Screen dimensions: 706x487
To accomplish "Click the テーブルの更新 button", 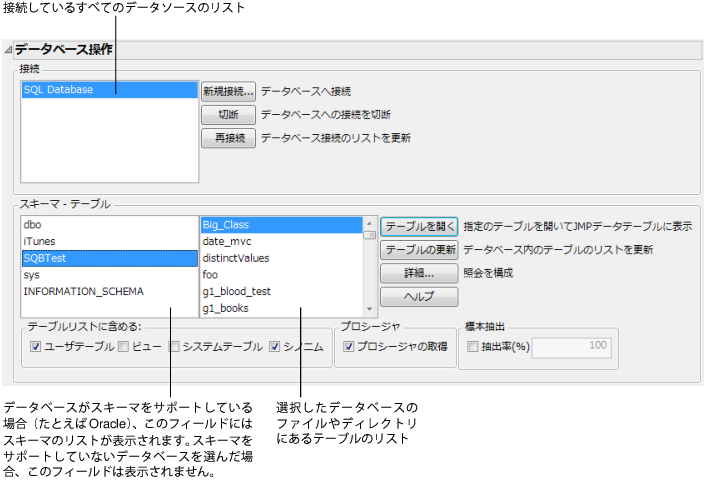I will [x=419, y=250].
